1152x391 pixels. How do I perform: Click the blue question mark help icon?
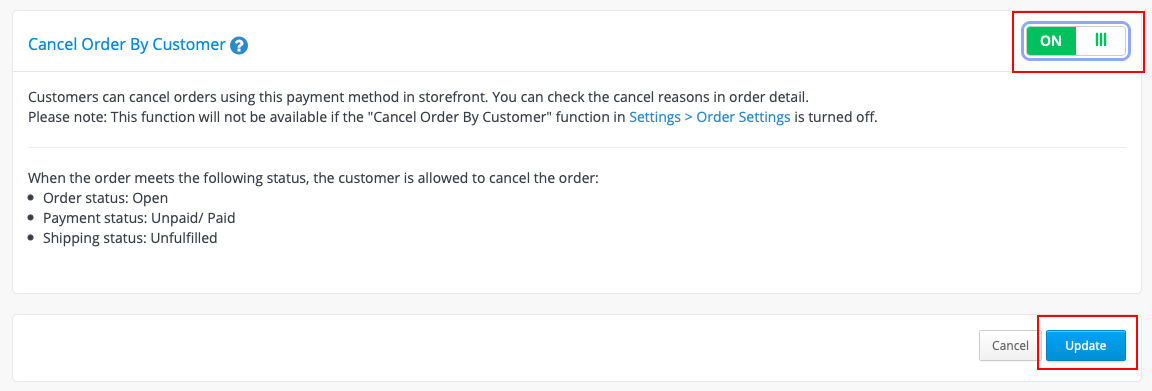tap(239, 46)
